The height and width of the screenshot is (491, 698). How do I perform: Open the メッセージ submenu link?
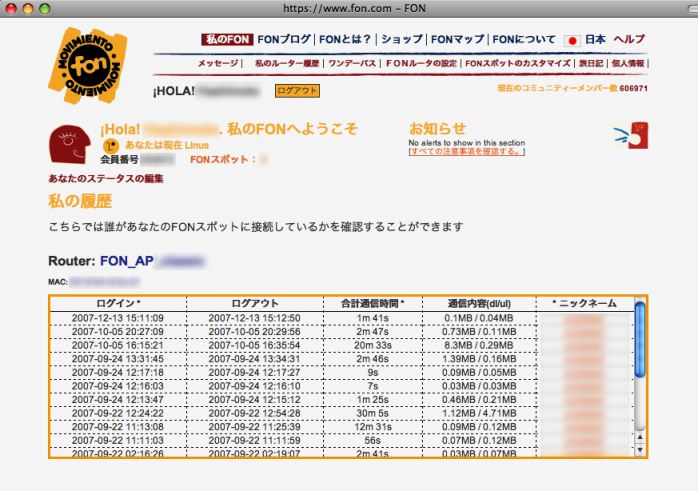click(219, 63)
